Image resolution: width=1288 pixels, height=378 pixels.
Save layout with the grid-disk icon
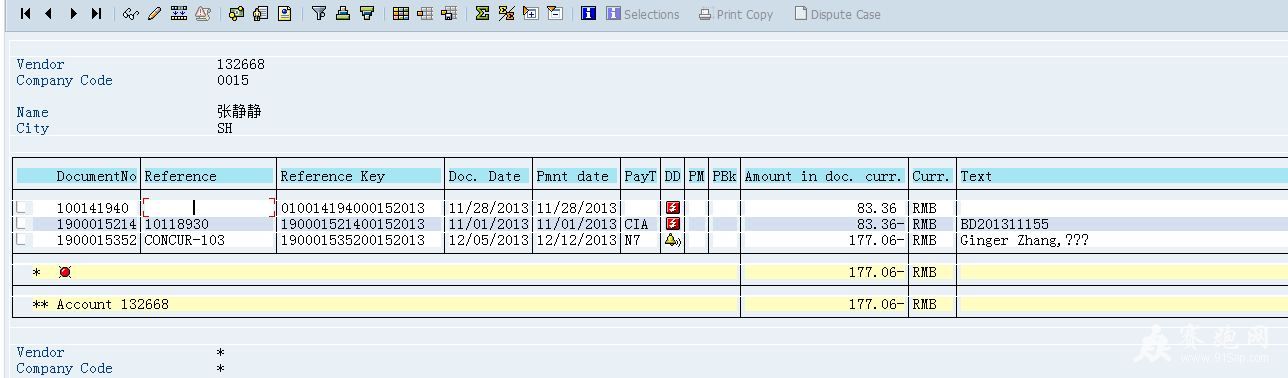[x=449, y=13]
